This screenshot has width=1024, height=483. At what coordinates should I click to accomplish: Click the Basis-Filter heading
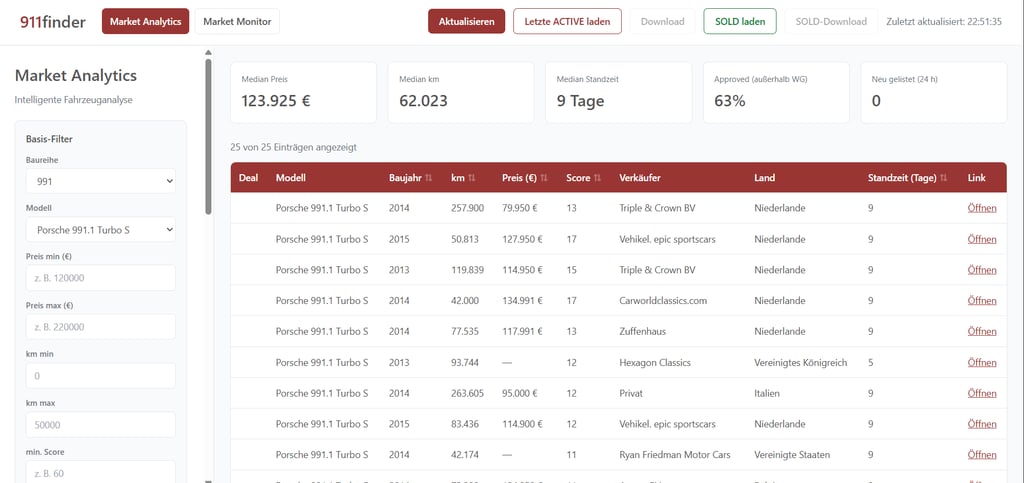[50, 139]
